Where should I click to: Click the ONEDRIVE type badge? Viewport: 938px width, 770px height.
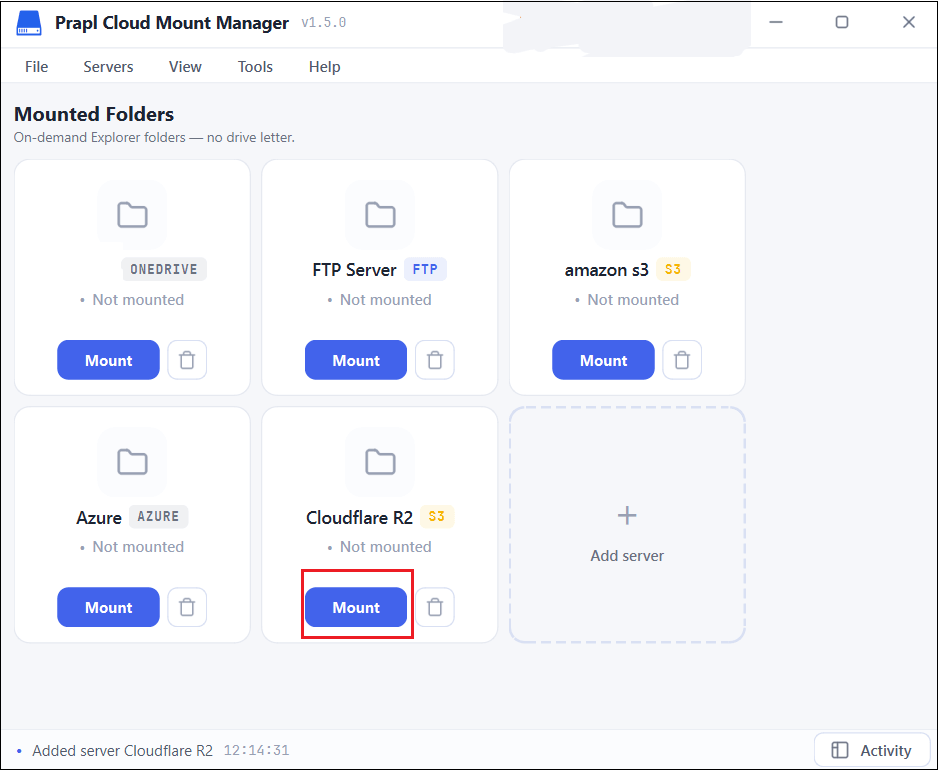click(x=164, y=269)
